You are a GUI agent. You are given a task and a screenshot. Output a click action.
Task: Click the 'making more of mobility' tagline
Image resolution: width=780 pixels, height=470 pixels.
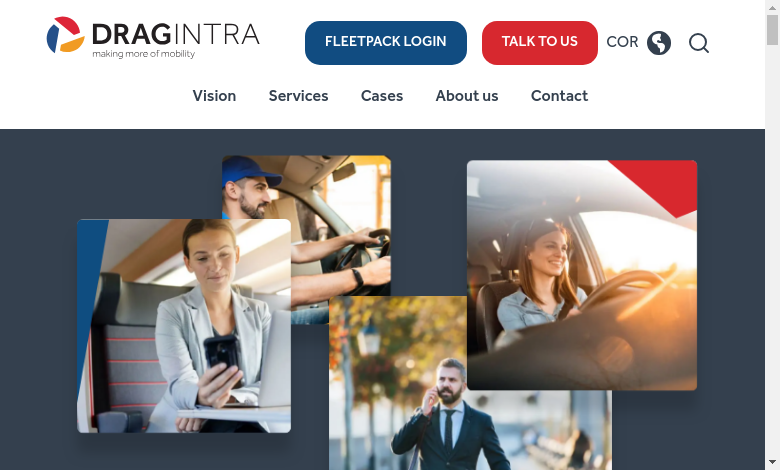[x=144, y=54]
